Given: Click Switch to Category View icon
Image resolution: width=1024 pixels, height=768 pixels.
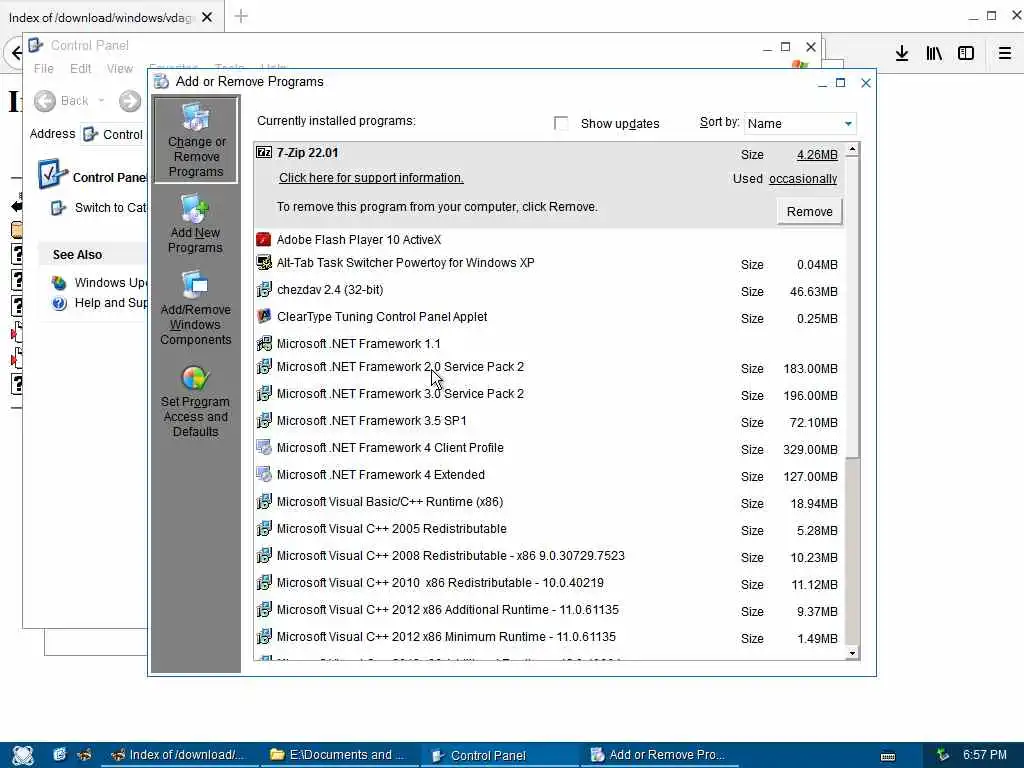Looking at the screenshot, I should pyautogui.click(x=58, y=208).
